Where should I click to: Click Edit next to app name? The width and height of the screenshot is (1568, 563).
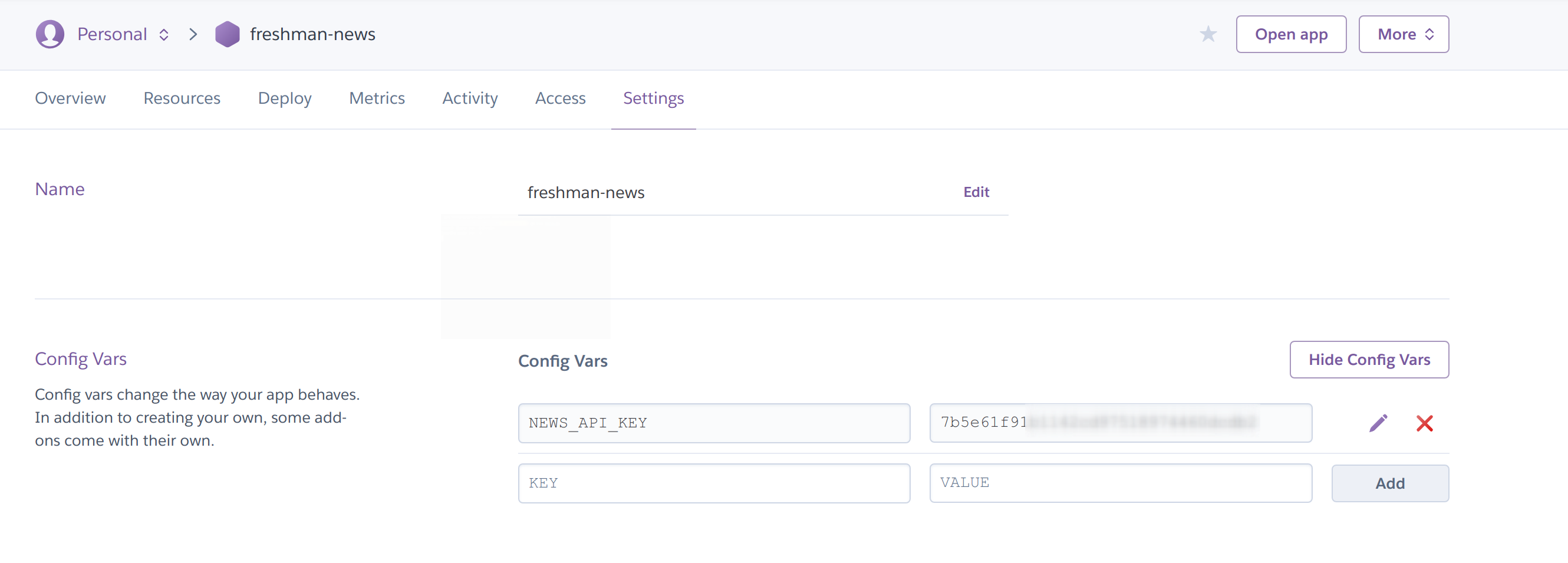click(x=976, y=192)
